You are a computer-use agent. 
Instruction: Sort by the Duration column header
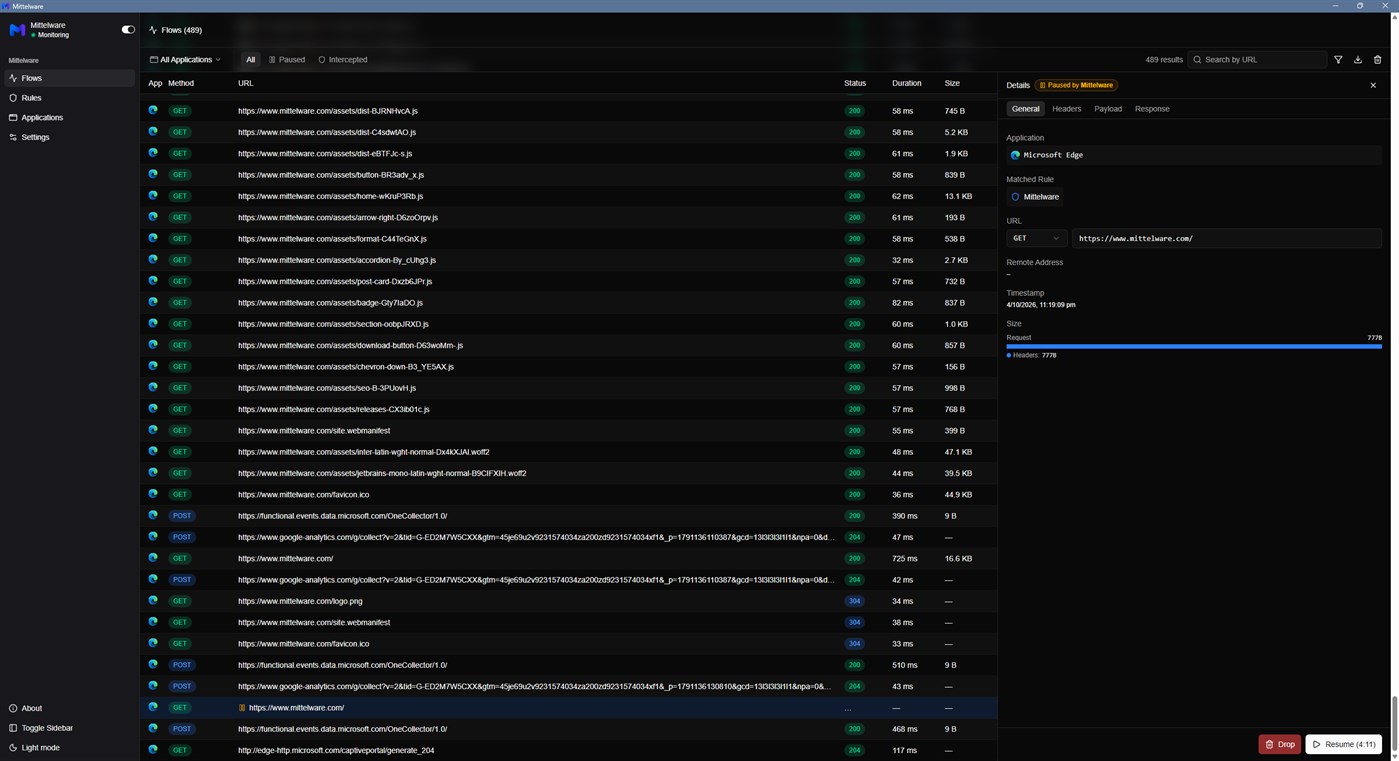coord(906,83)
